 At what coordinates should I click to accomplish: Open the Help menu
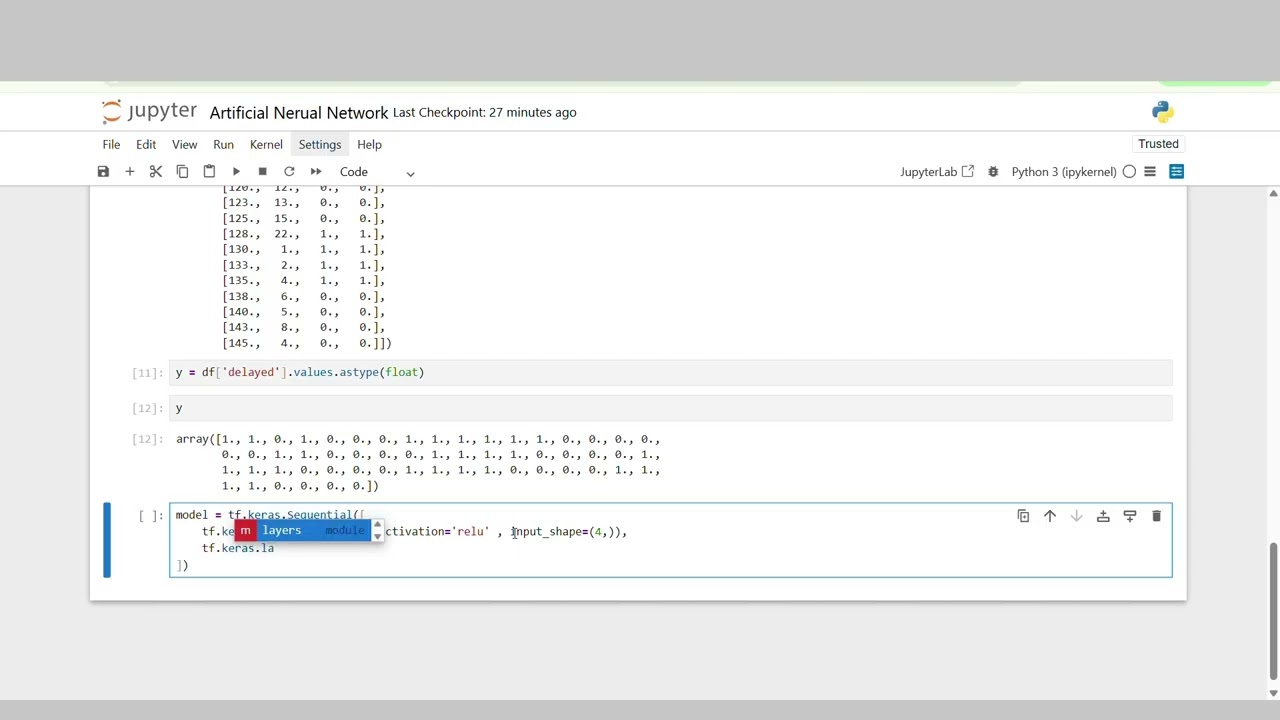pyautogui.click(x=369, y=144)
